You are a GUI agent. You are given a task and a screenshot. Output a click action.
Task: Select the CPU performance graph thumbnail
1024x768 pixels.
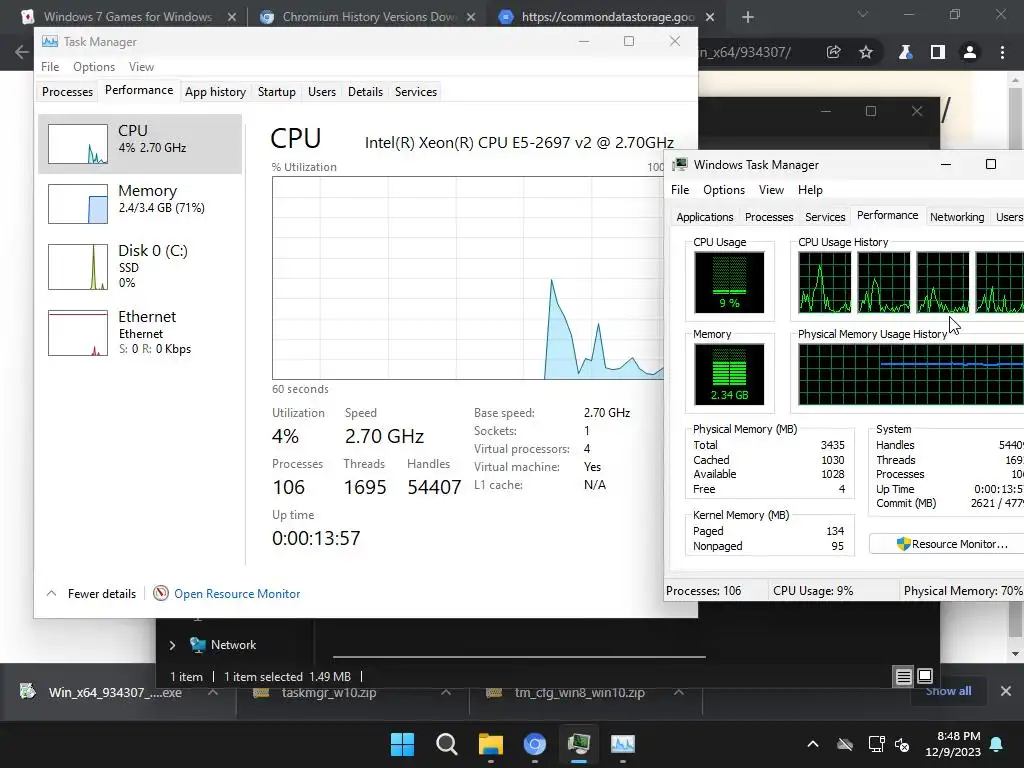78,144
